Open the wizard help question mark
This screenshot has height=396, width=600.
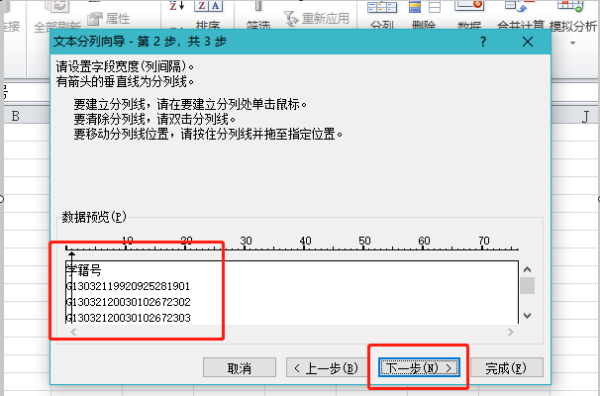[x=483, y=41]
